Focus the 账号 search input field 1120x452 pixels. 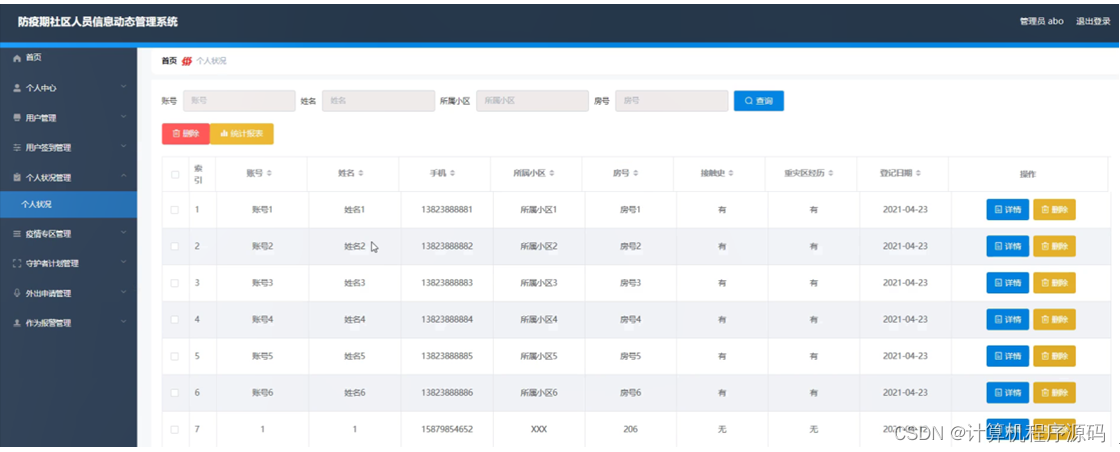(x=239, y=101)
